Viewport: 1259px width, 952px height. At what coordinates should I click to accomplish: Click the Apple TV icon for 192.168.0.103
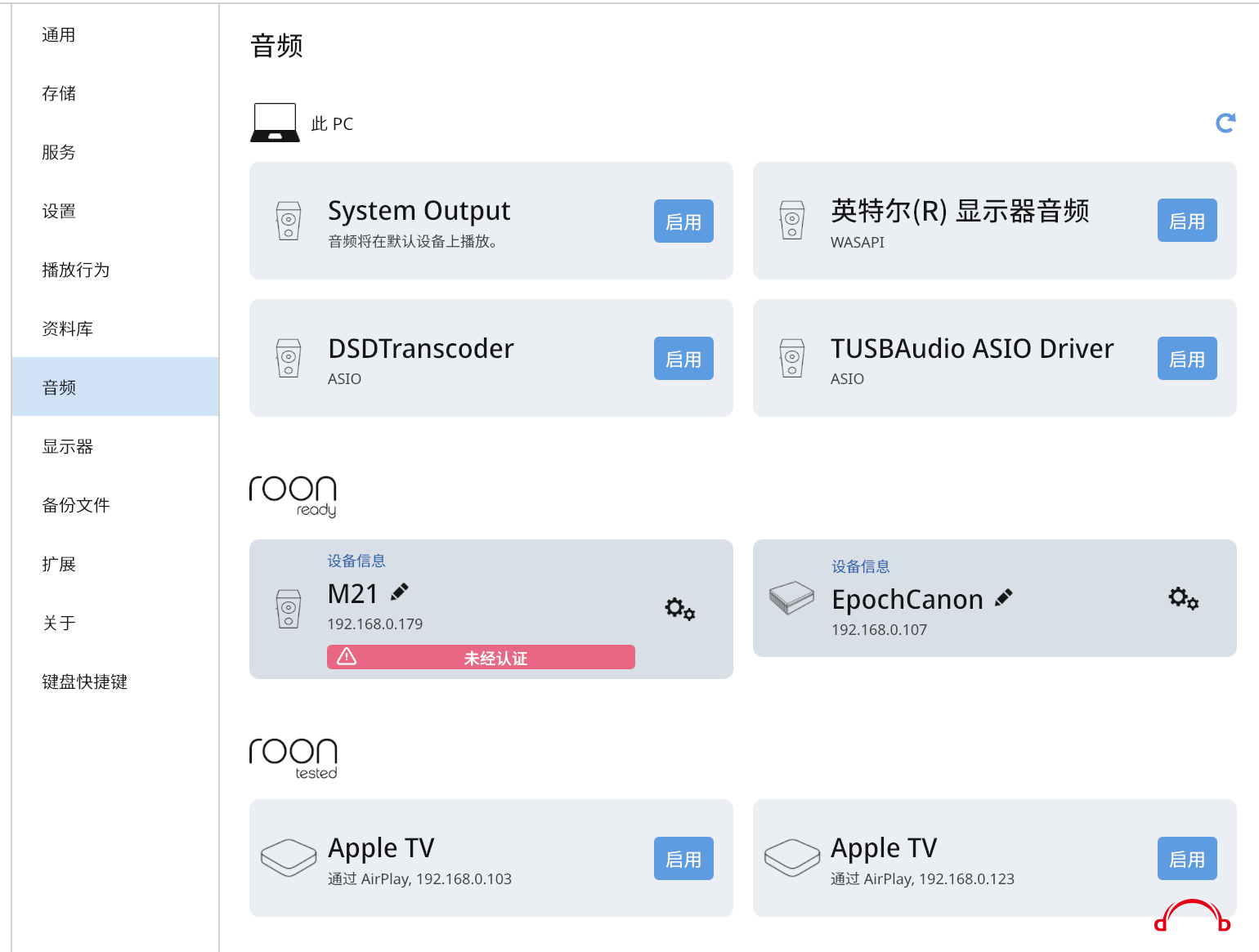pos(289,858)
